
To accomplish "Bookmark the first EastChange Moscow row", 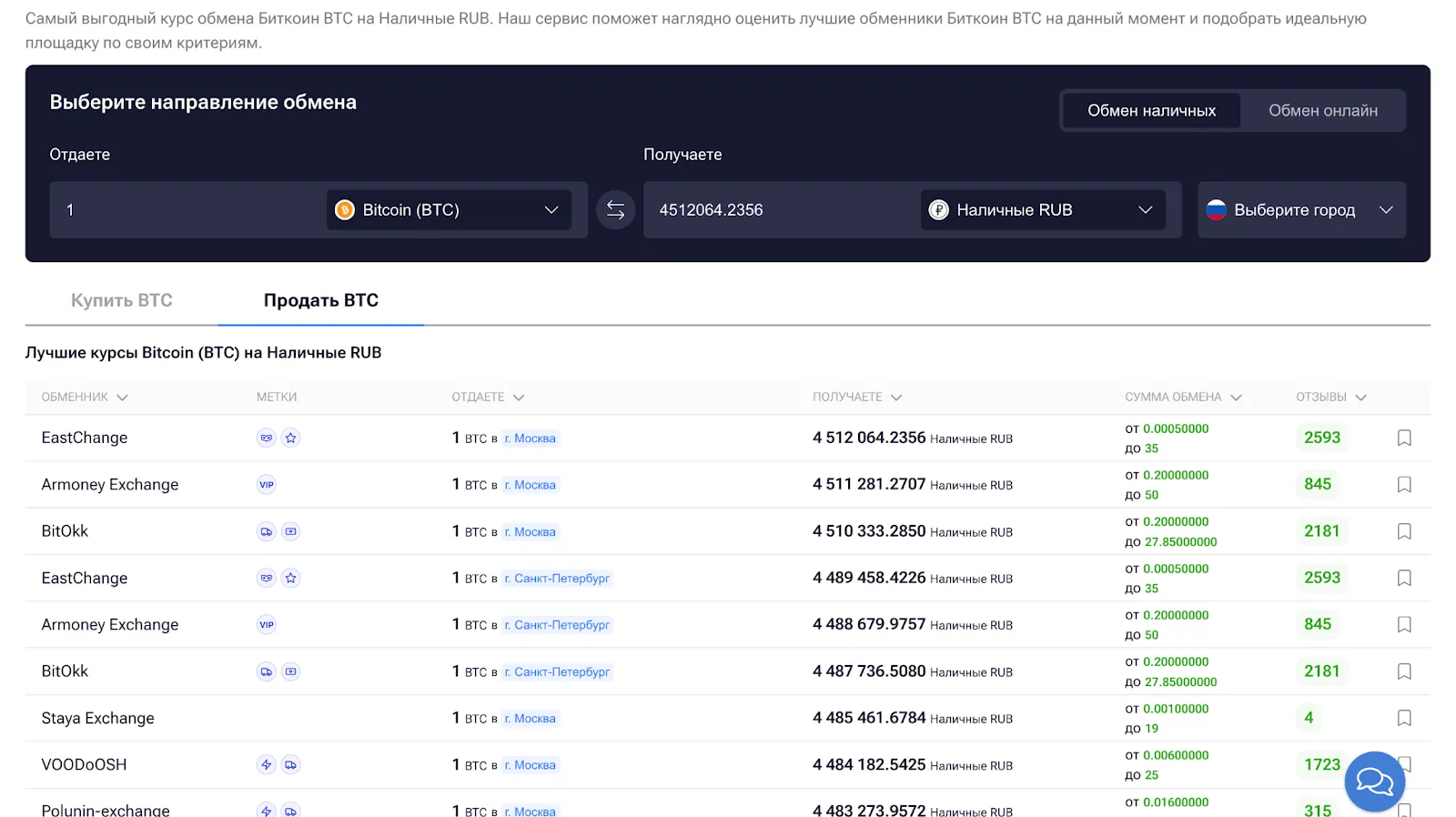I will [1404, 438].
